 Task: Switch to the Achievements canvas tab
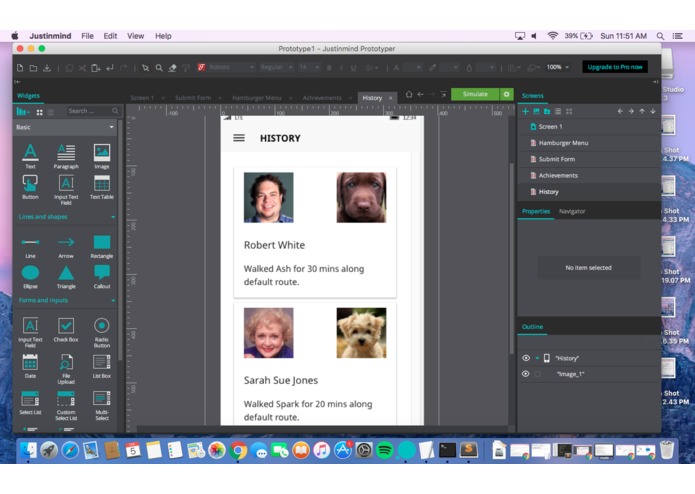pyautogui.click(x=322, y=98)
